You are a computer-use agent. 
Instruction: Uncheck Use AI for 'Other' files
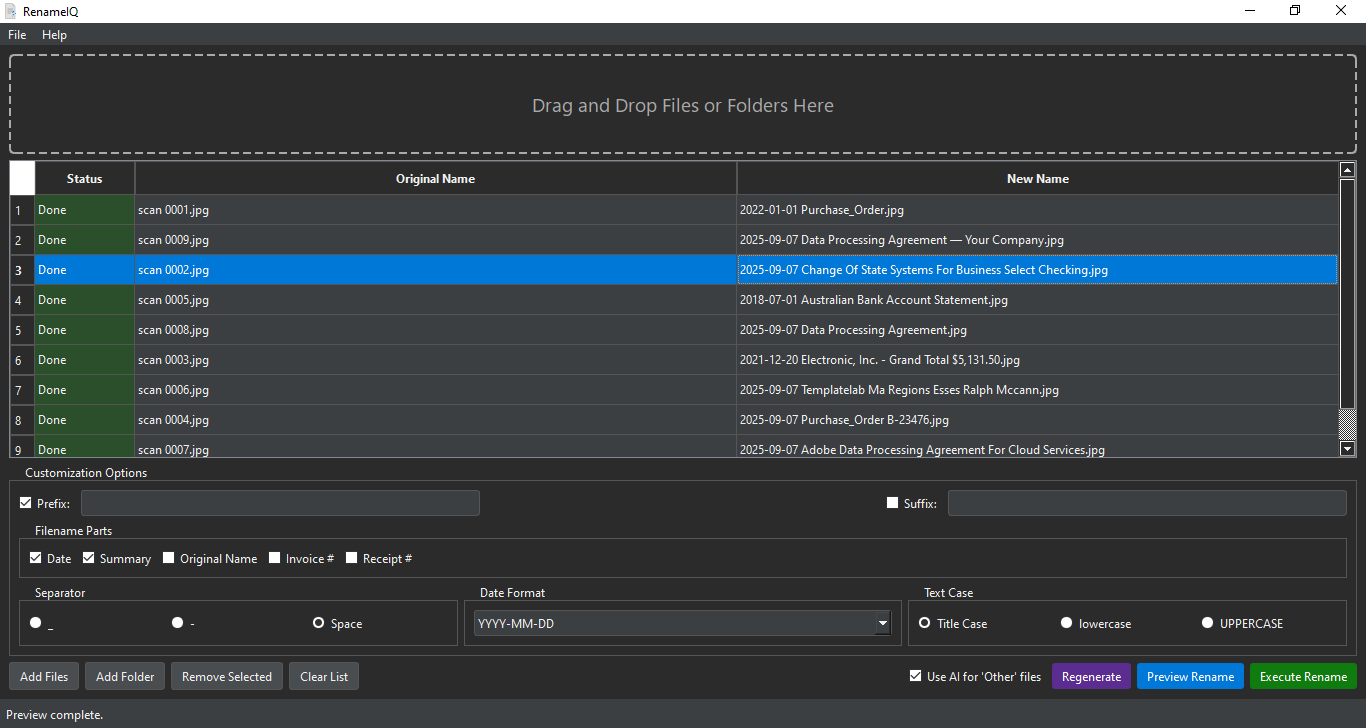916,676
